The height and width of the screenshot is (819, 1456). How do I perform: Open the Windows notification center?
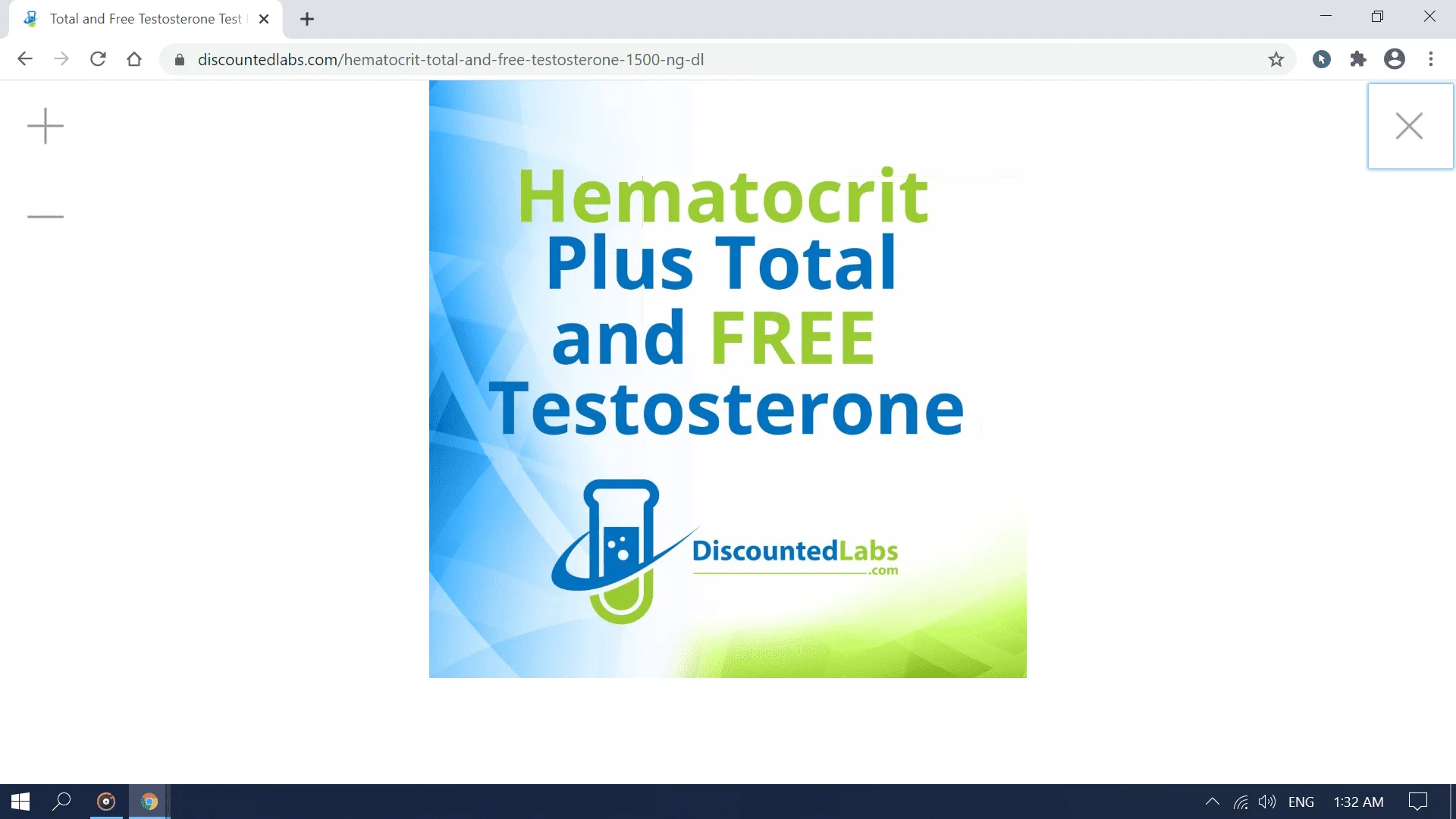click(x=1418, y=802)
